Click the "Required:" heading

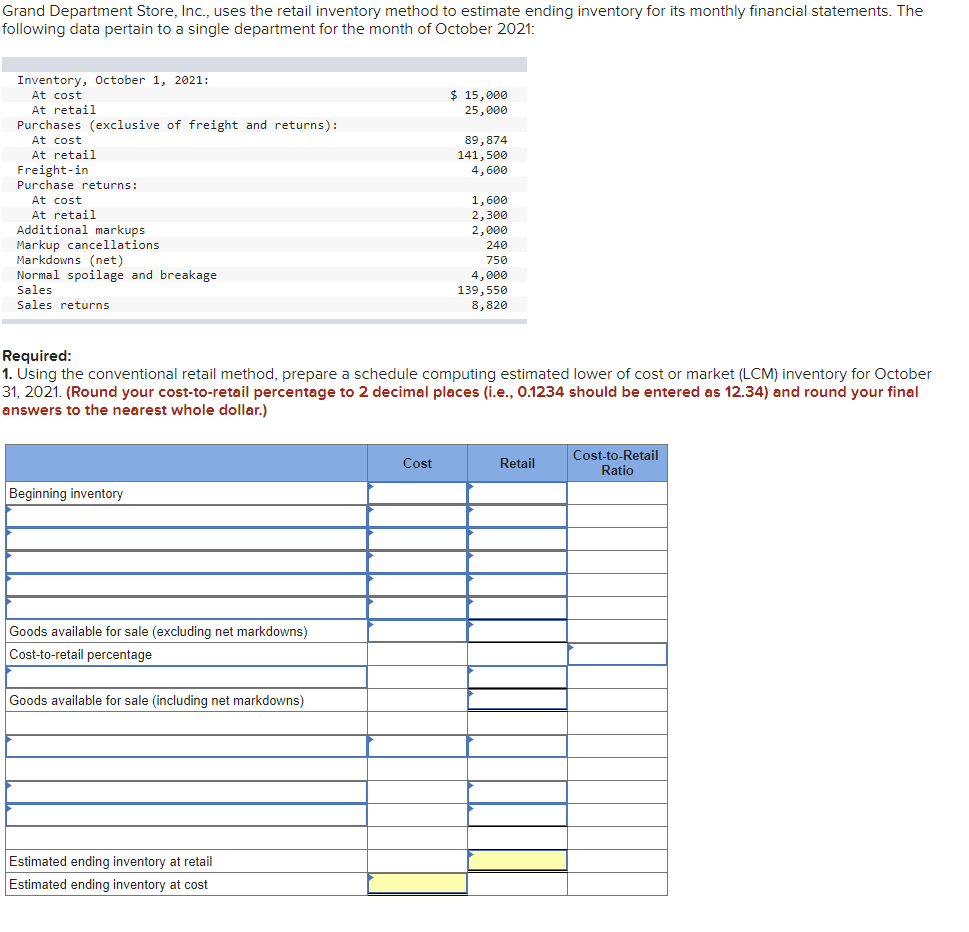point(37,356)
